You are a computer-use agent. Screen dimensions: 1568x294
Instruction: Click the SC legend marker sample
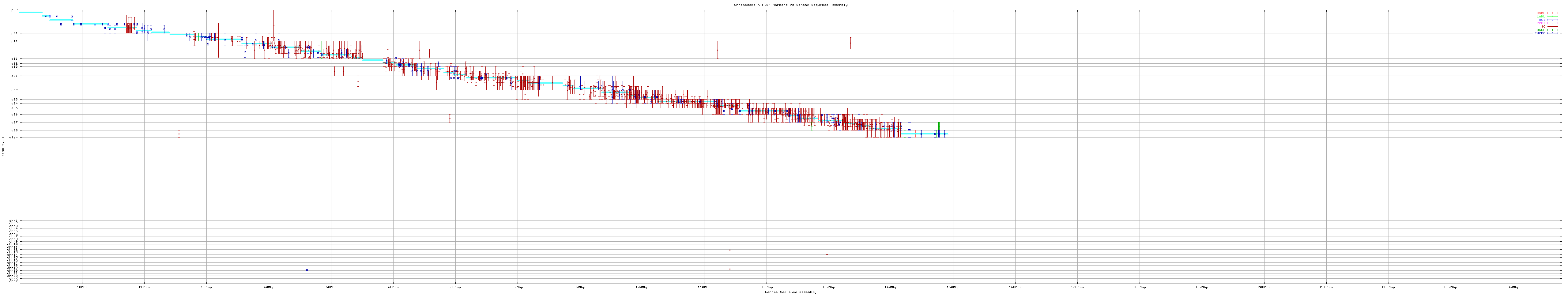pyautogui.click(x=1553, y=26)
